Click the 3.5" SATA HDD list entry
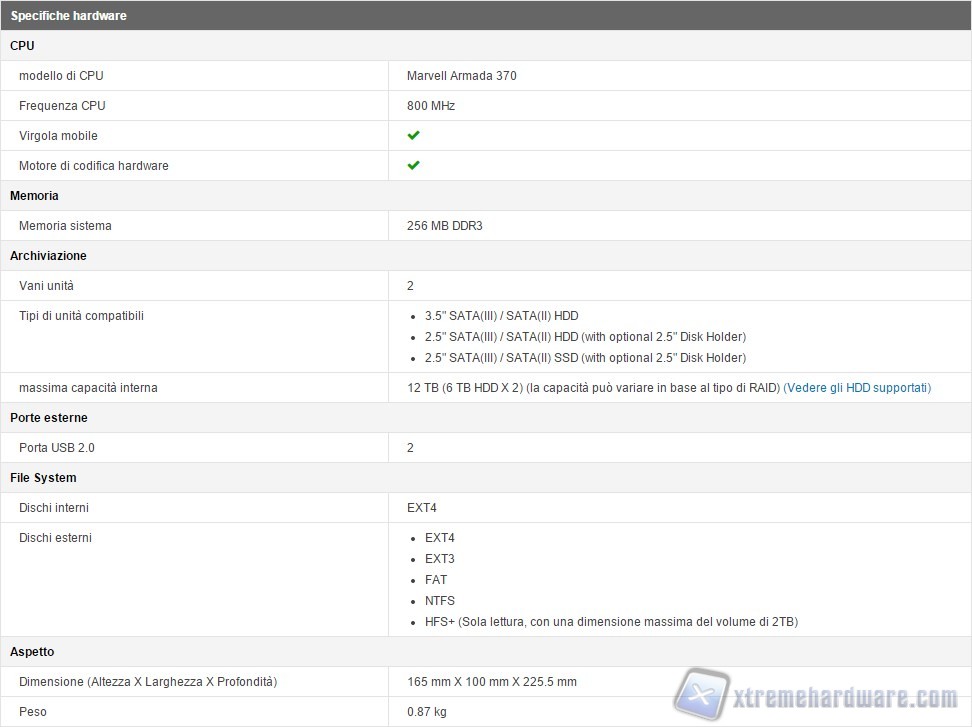 pos(501,316)
